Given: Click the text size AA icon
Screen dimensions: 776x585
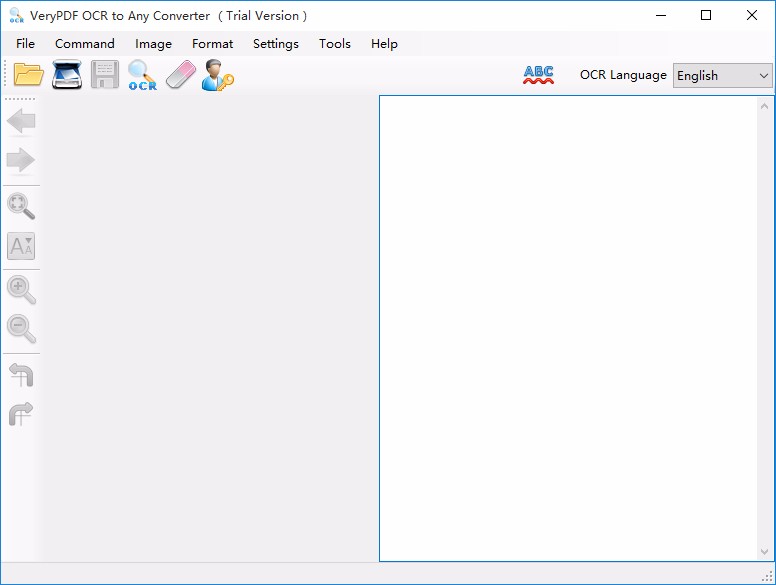Looking at the screenshot, I should pyautogui.click(x=21, y=246).
